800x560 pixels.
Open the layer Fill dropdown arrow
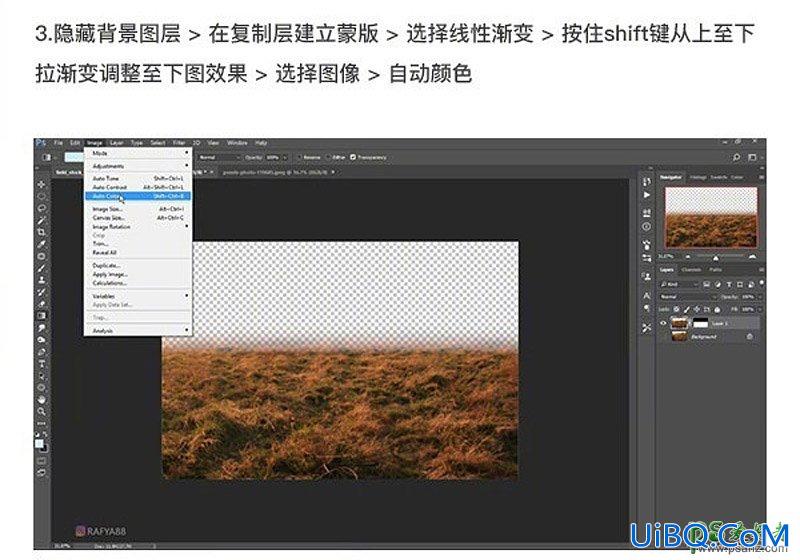click(760, 310)
